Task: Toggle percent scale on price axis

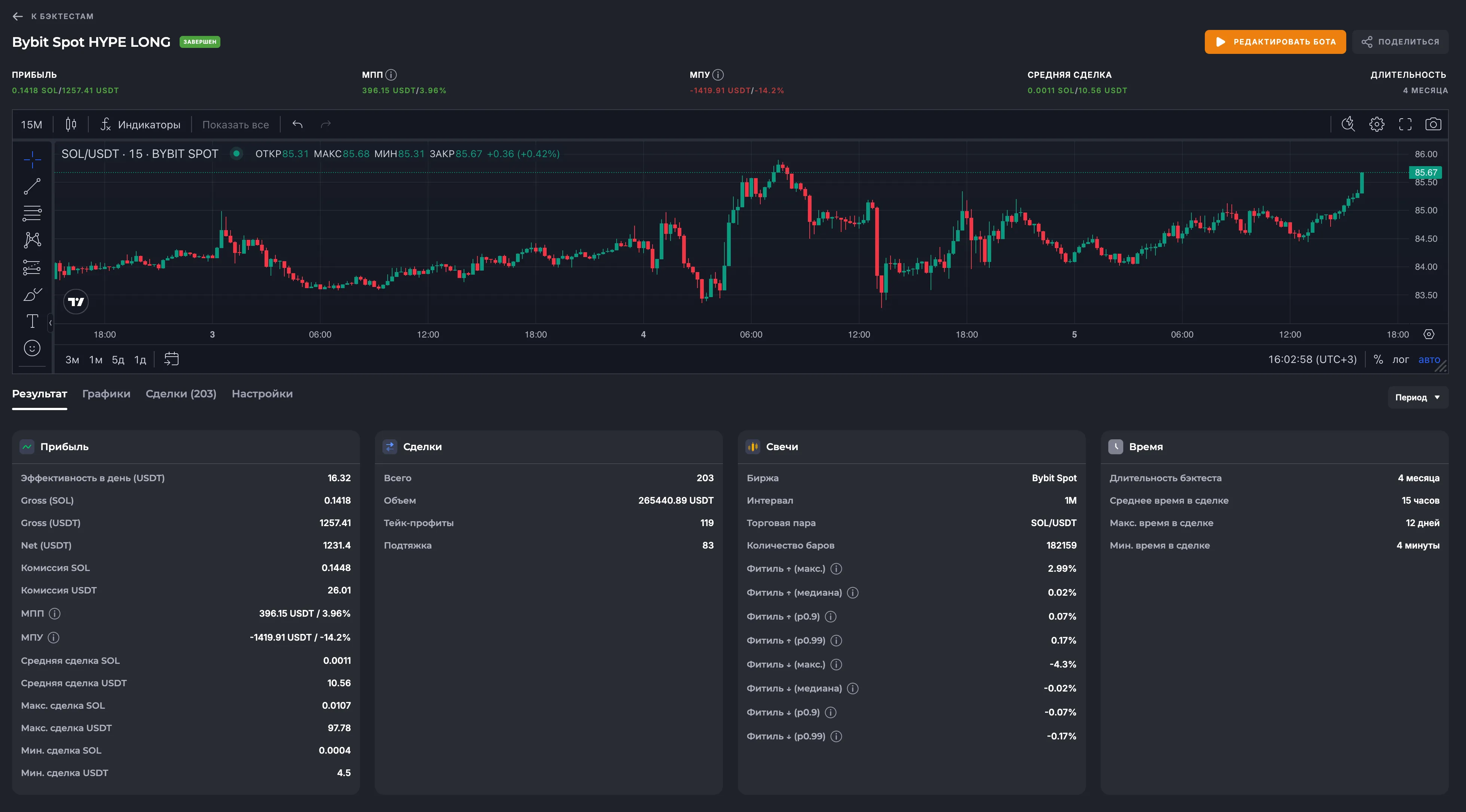Action: 1378,359
